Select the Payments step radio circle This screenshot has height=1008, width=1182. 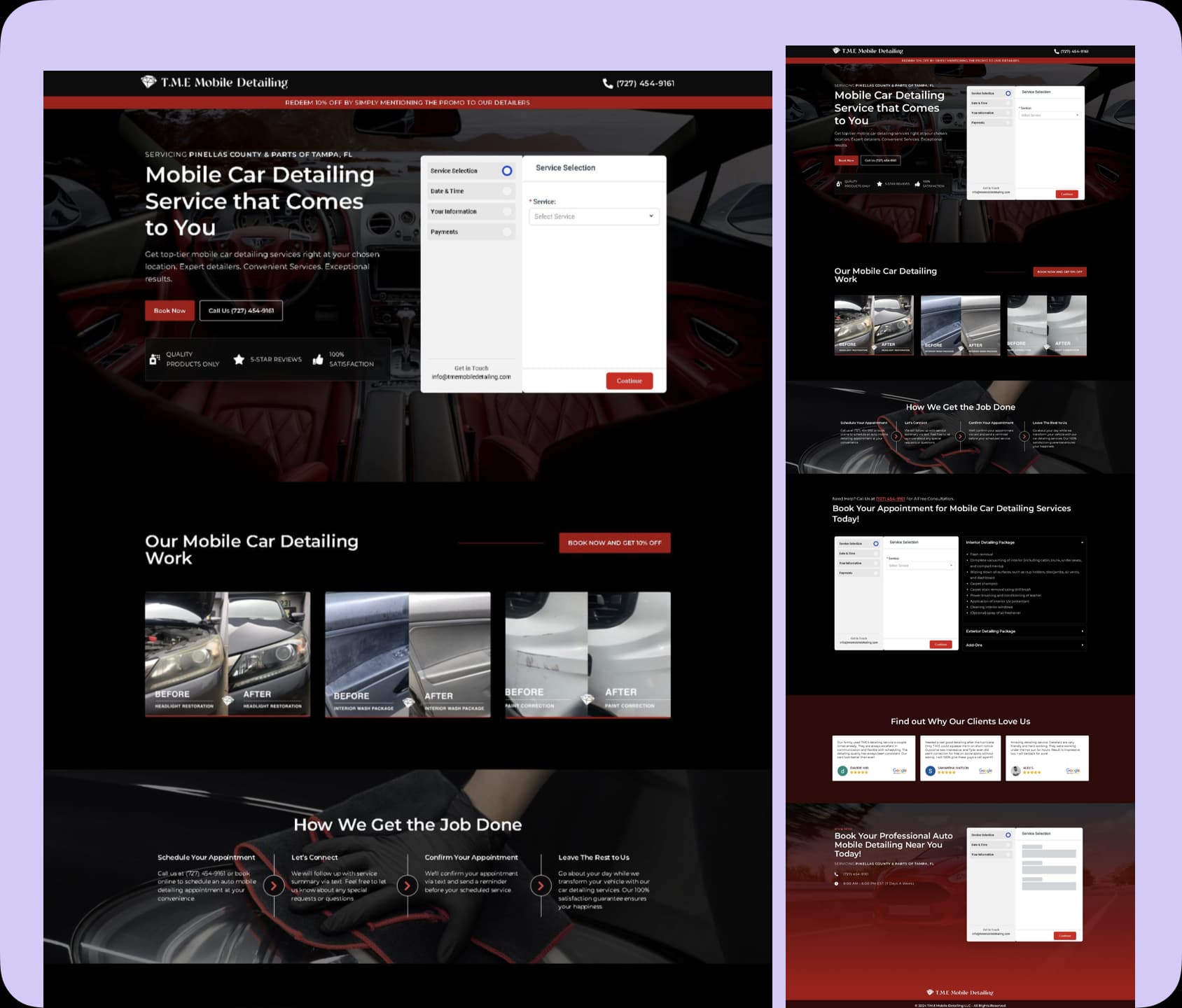(x=506, y=232)
